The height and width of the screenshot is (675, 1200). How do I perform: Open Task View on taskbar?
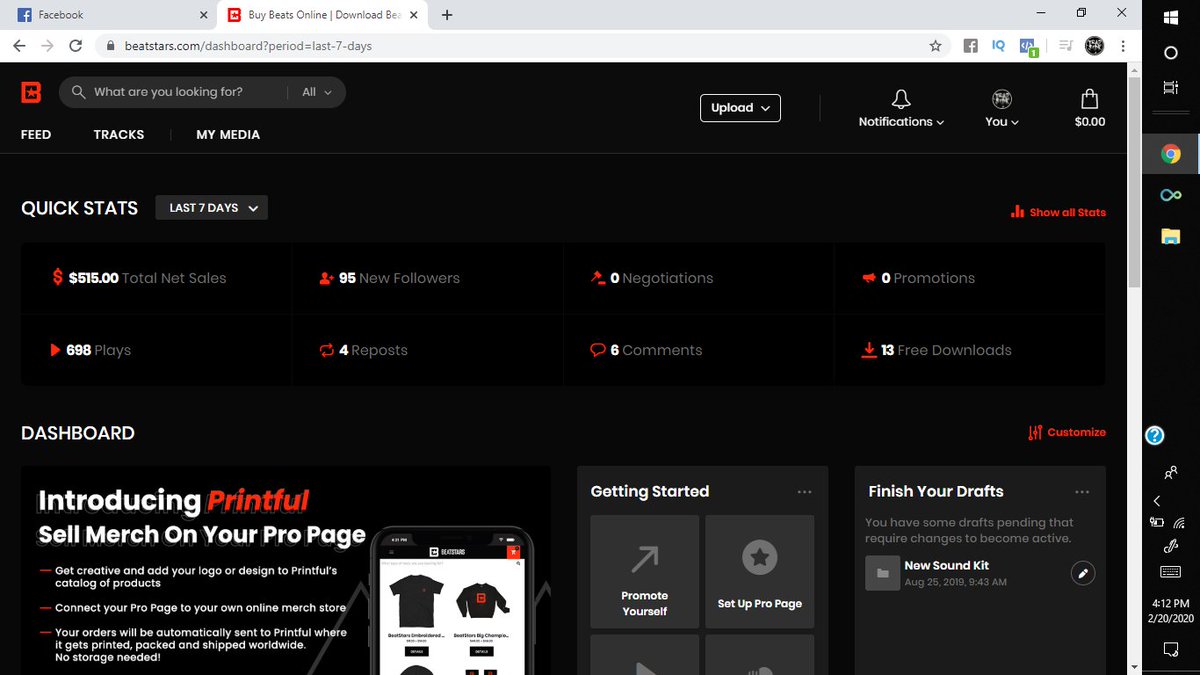tap(1171, 87)
